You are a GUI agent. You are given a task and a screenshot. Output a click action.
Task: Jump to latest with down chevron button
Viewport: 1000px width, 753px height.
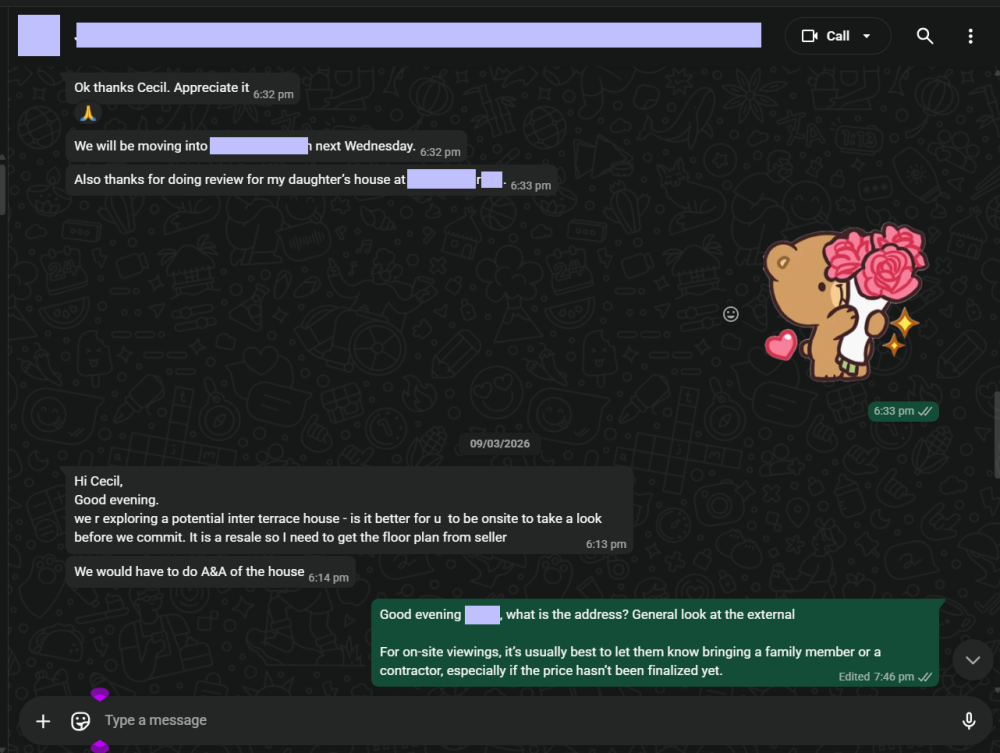[972, 660]
